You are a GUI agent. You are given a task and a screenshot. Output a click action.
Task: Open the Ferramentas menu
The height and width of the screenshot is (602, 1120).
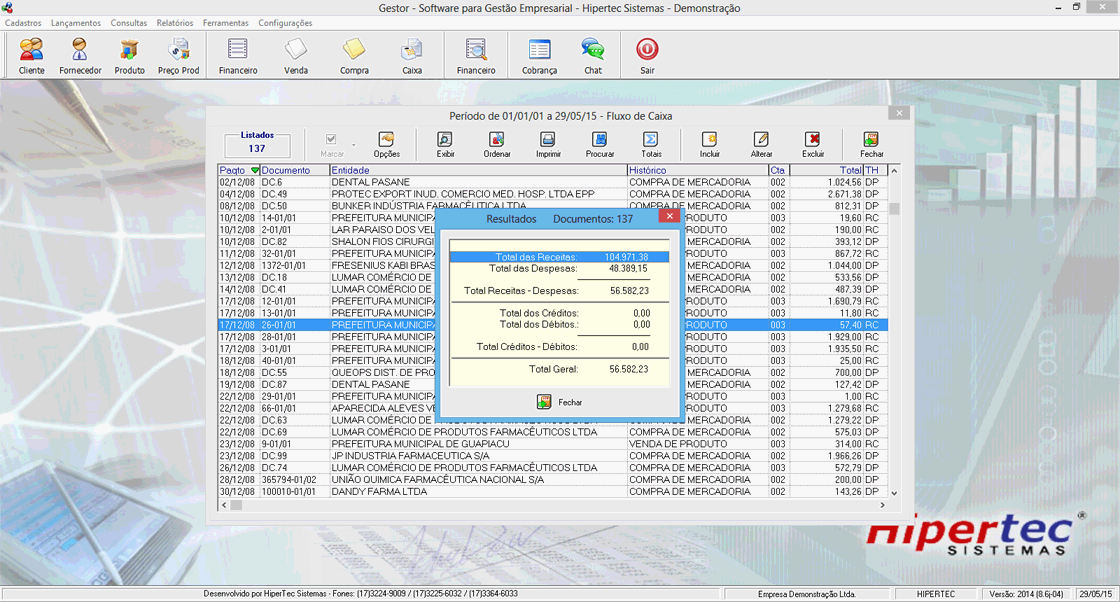[x=226, y=23]
